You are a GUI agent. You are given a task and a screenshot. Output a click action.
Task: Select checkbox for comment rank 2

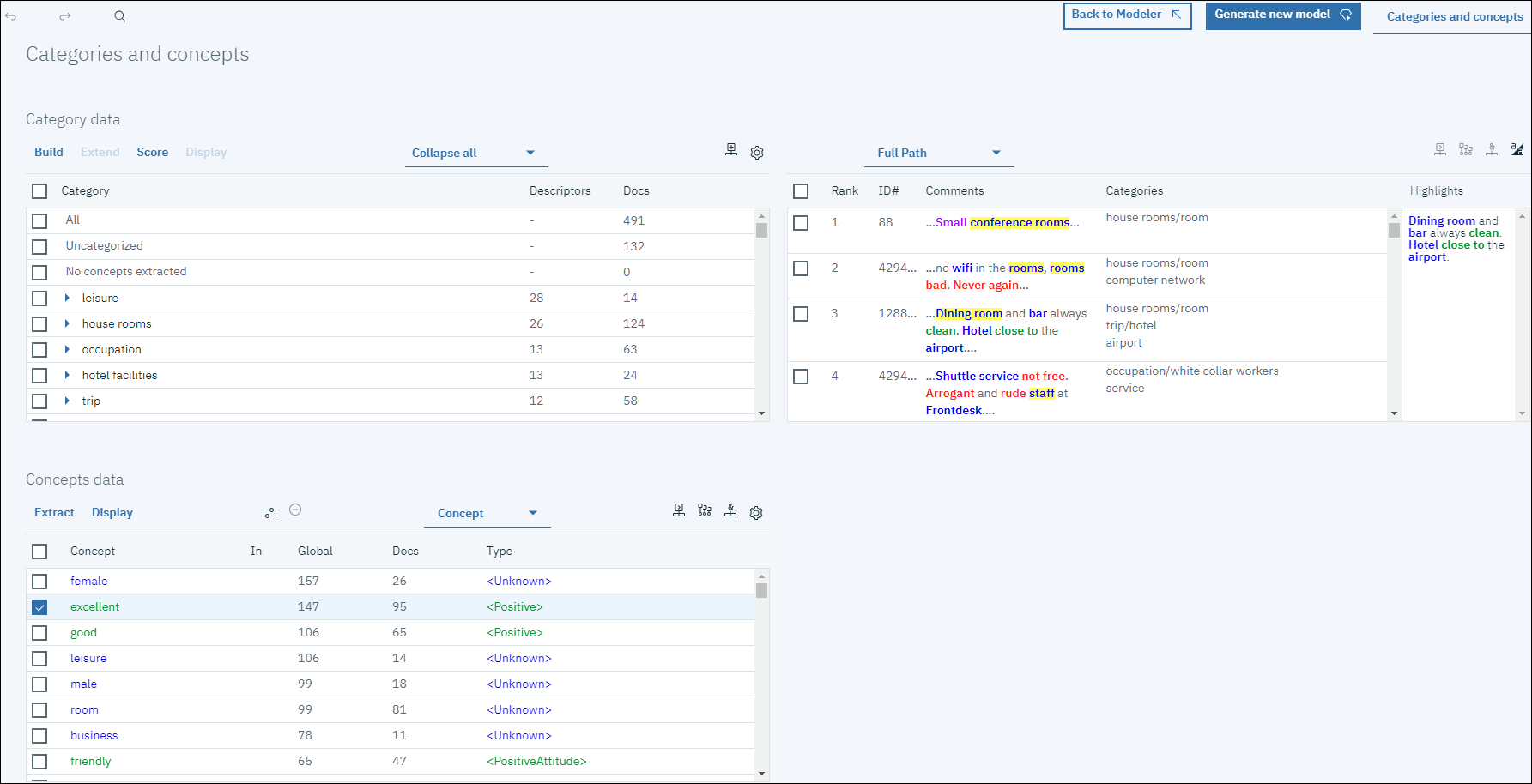801,268
